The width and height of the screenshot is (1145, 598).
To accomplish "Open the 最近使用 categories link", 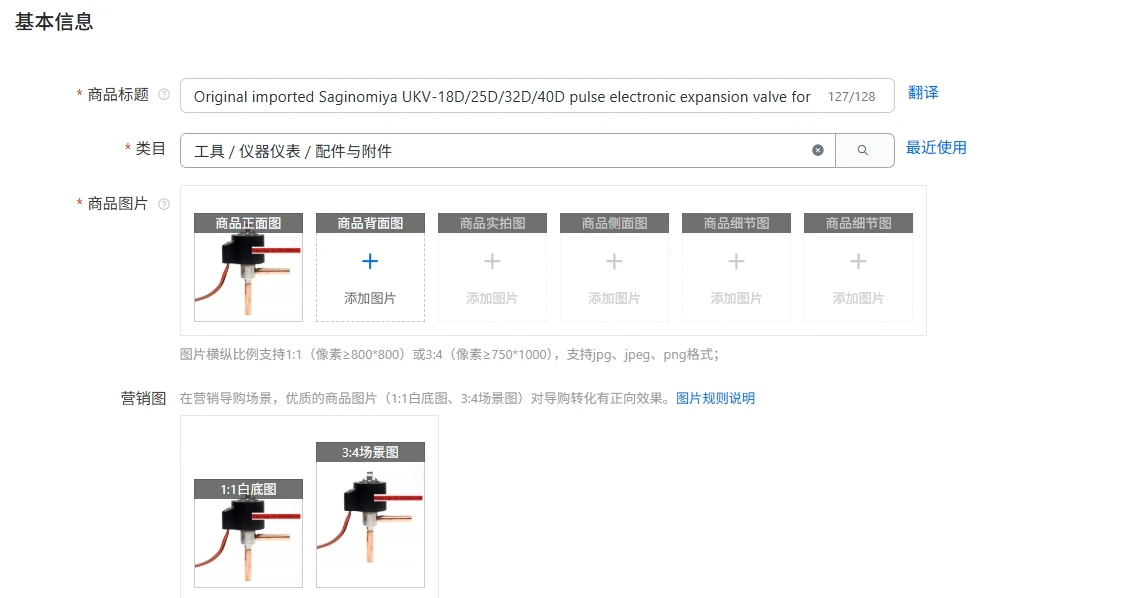I will [936, 147].
